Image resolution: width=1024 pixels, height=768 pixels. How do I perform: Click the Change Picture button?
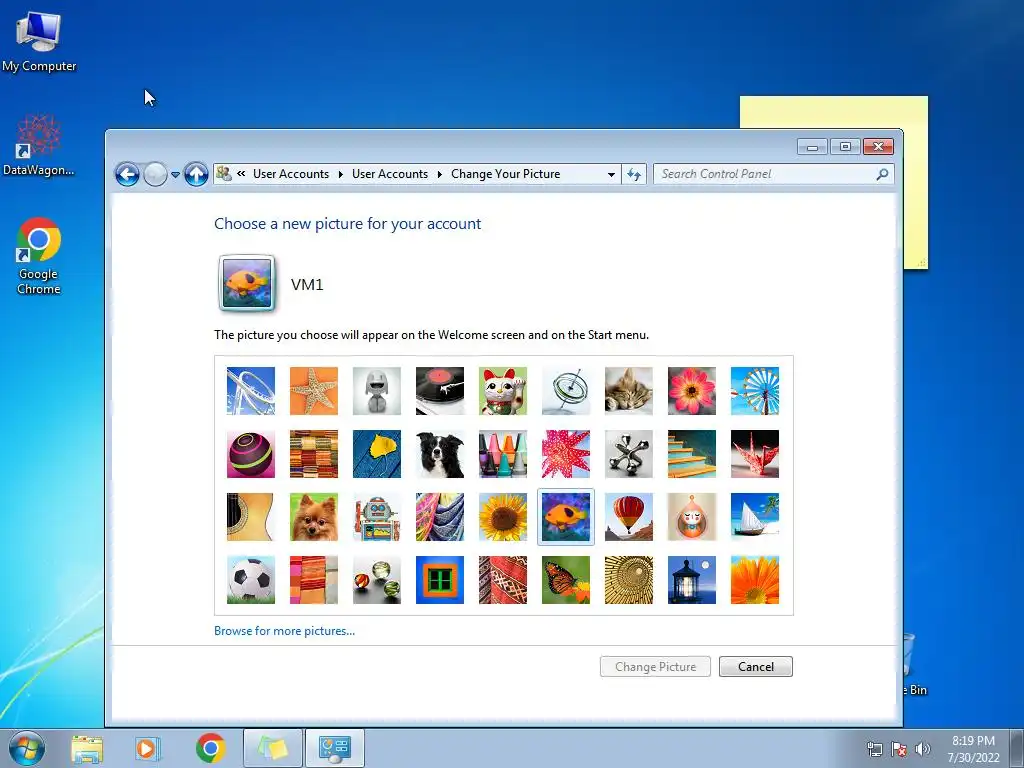655,667
